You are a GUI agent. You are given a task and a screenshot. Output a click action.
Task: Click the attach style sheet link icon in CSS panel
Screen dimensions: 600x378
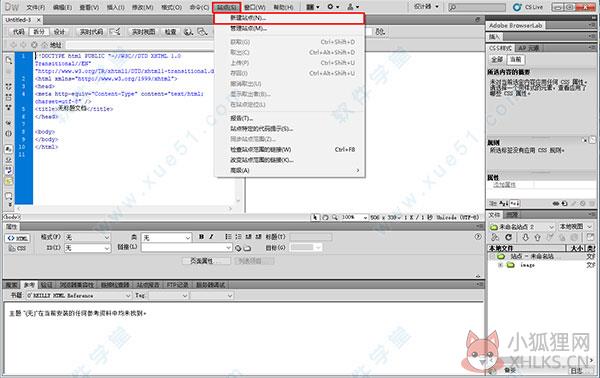click(x=556, y=204)
